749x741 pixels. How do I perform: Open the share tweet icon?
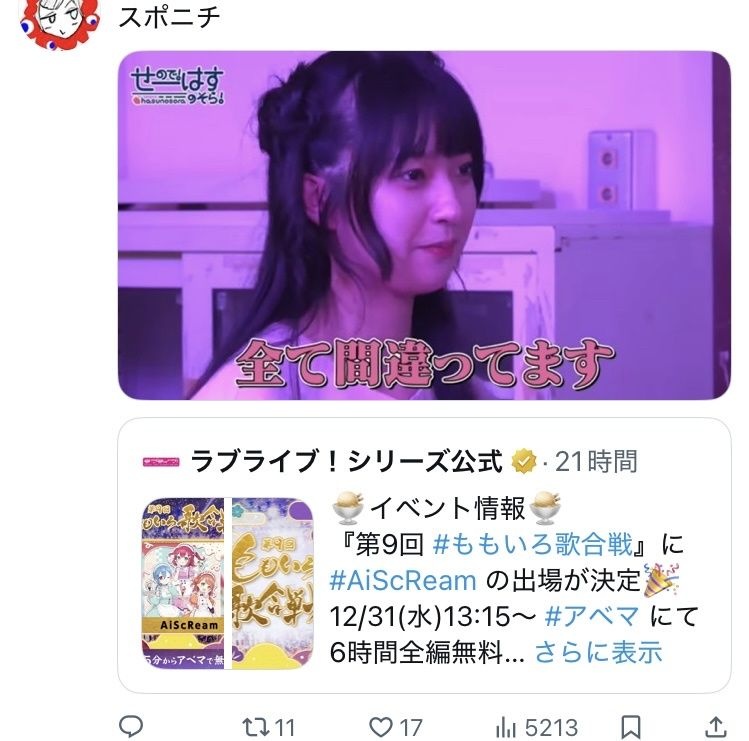click(x=716, y=727)
